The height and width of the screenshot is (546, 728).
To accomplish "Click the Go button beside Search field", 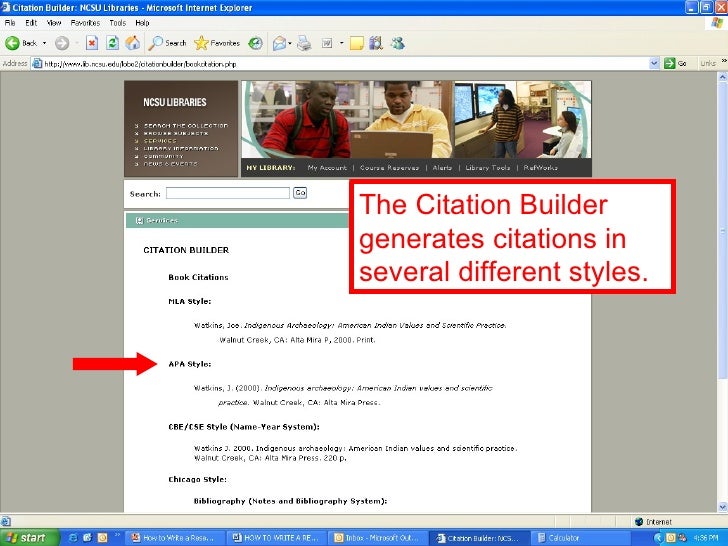I will point(299,193).
